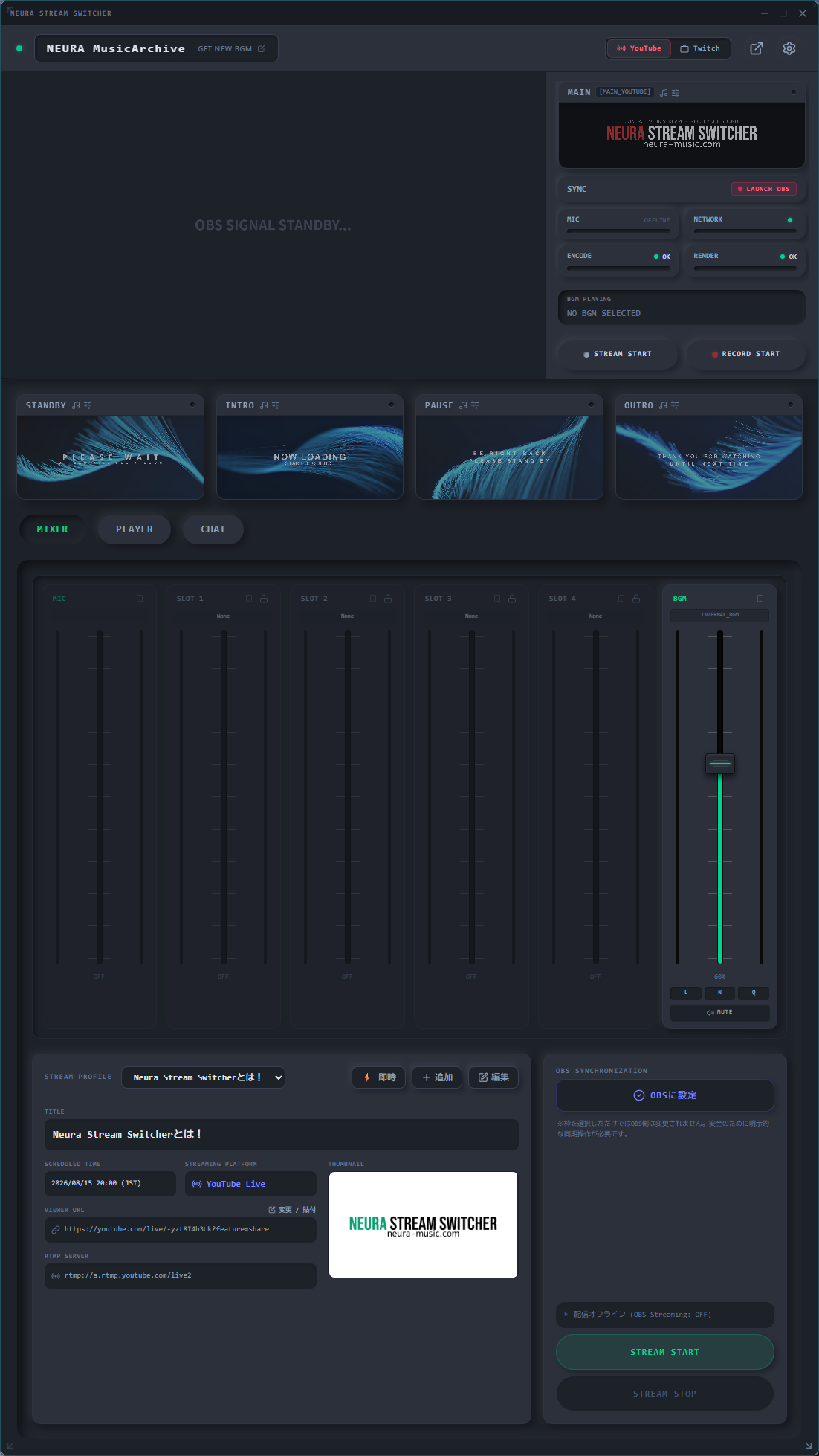Toggle the lock icon on SLOT 2
This screenshot has height=1456, width=819.
point(388,599)
